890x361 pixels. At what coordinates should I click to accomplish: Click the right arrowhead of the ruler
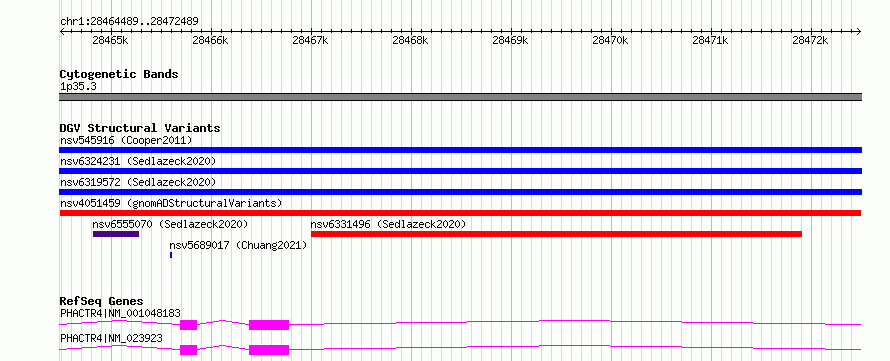859,32
